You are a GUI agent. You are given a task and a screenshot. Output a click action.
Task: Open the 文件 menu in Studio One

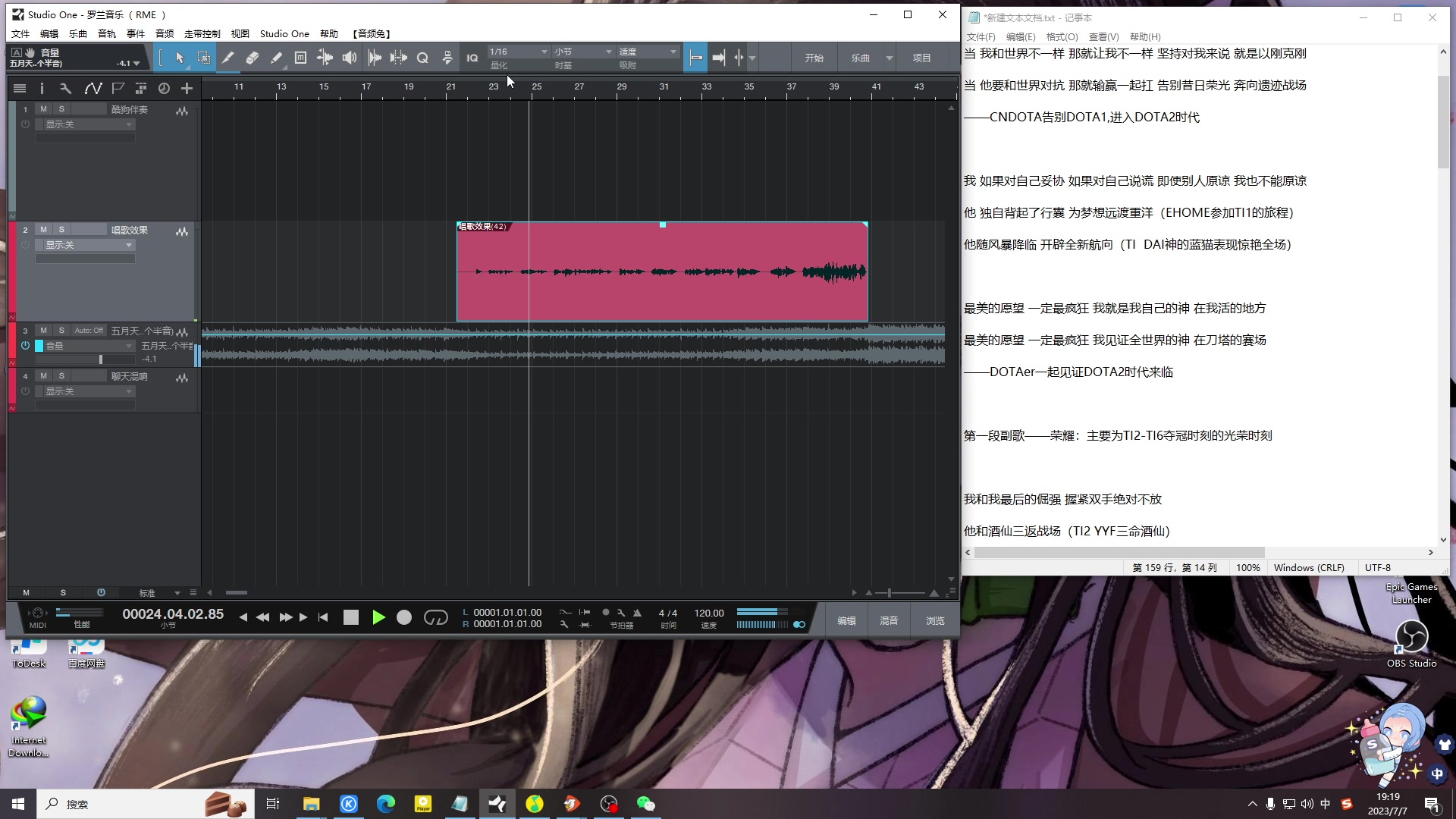(x=20, y=34)
